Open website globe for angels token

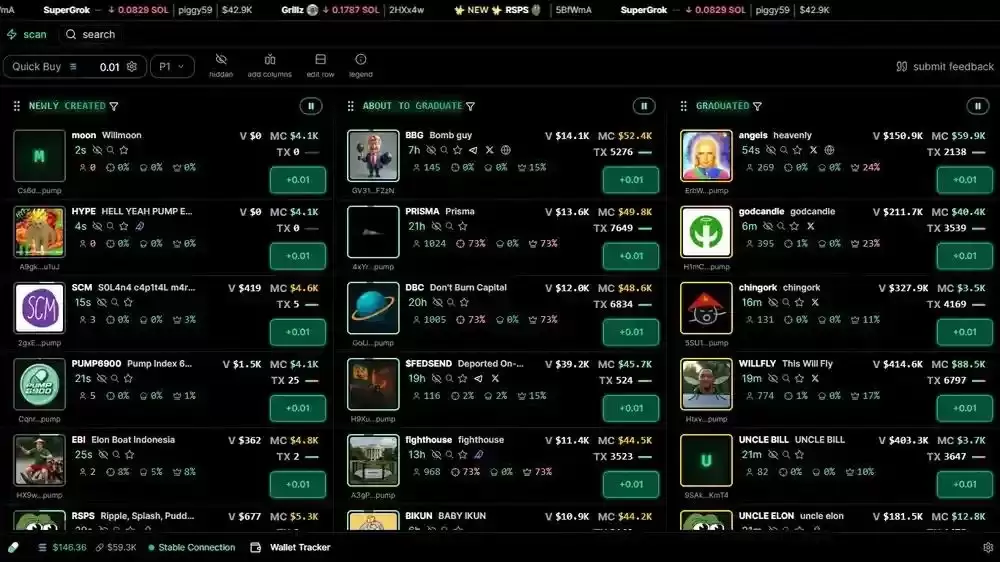[829, 150]
